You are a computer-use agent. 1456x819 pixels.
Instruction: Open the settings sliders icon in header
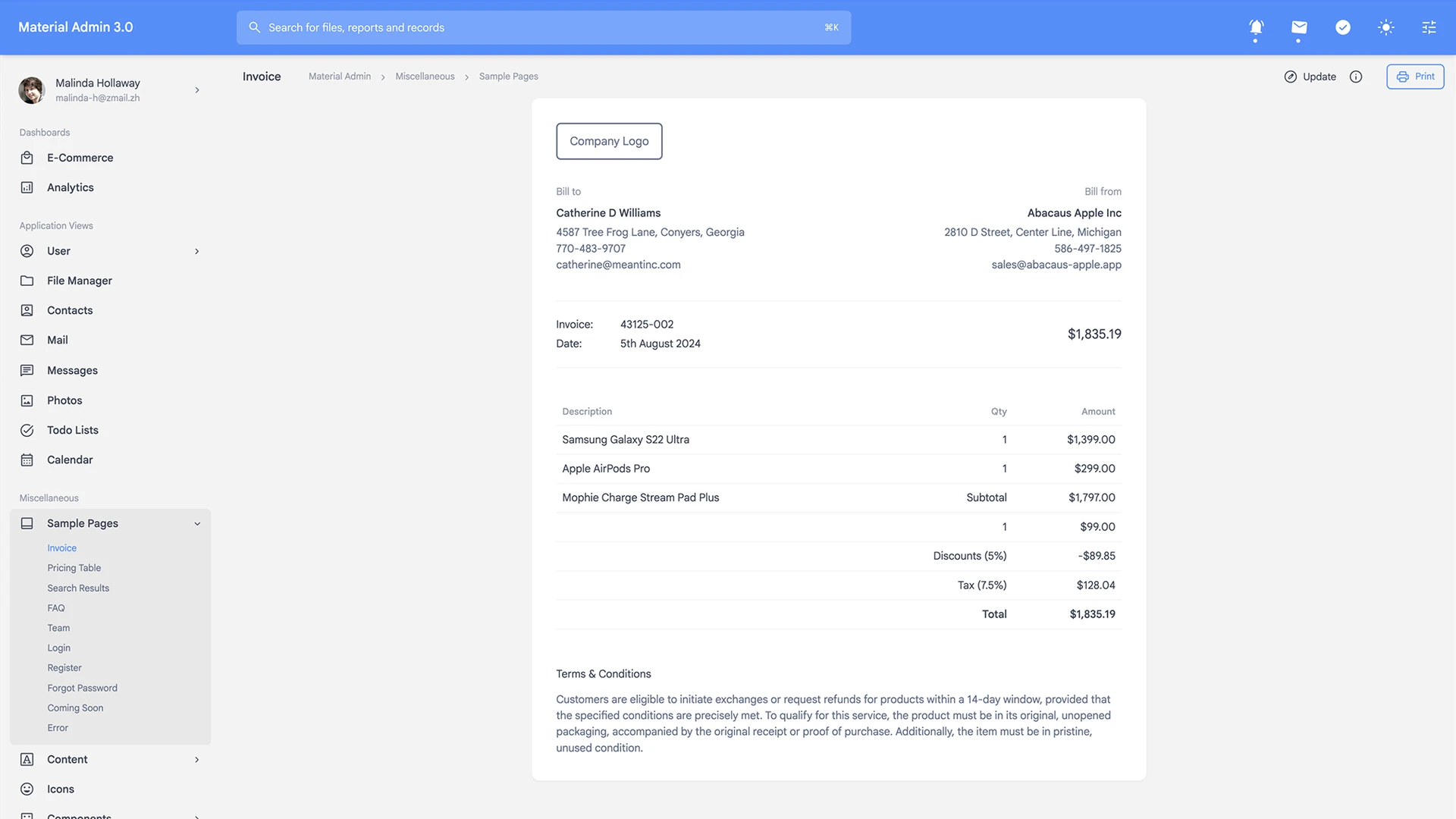click(1429, 27)
